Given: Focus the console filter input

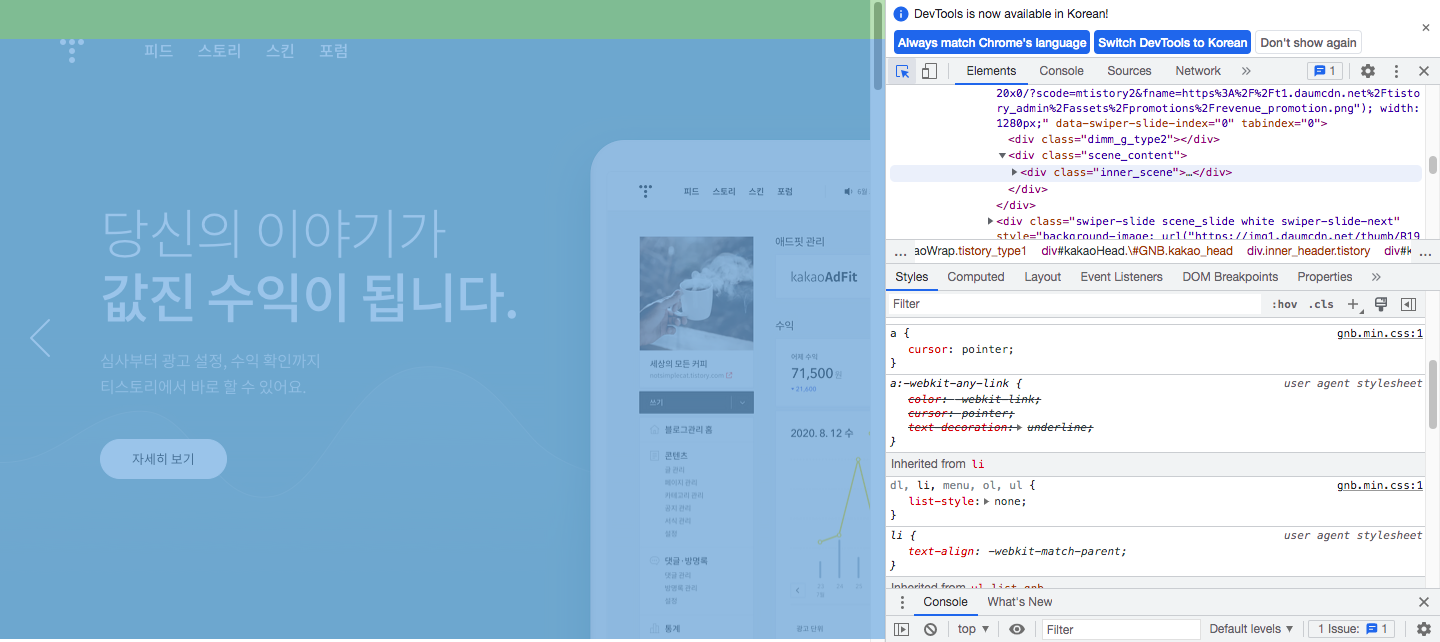Looking at the screenshot, I should (1120, 629).
